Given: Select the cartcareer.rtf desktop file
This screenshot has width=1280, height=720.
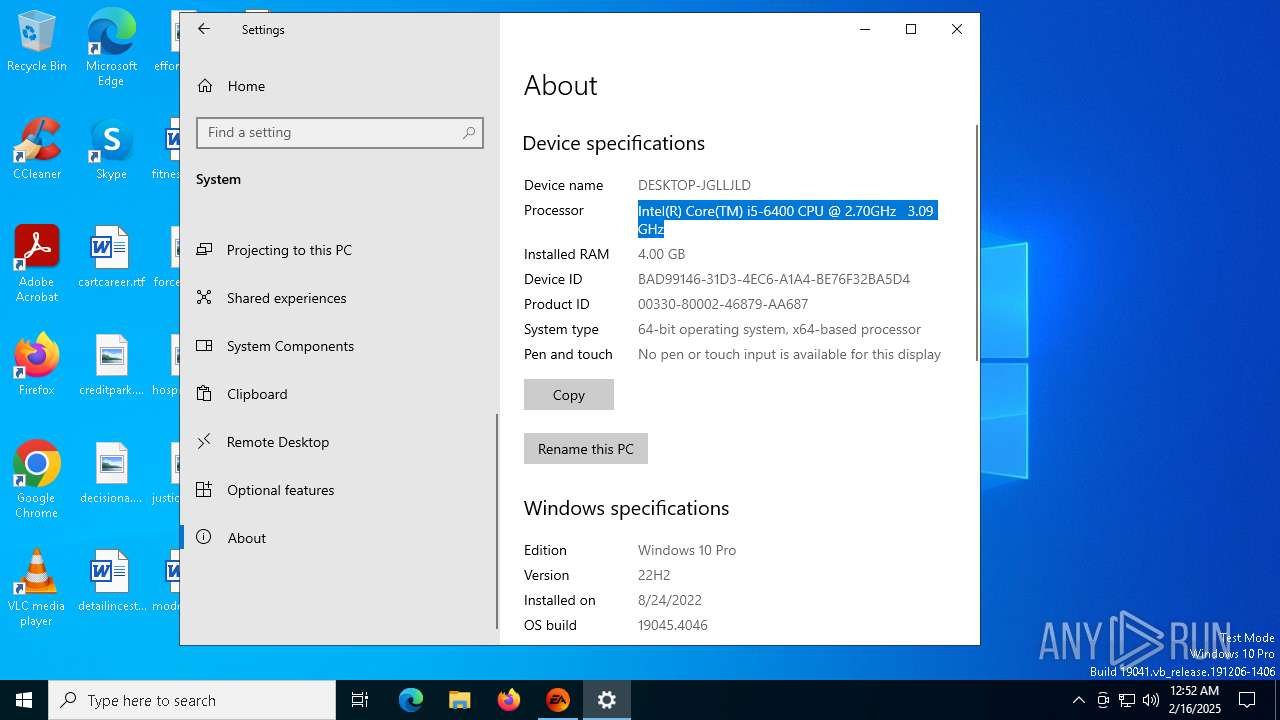Looking at the screenshot, I should coord(111,257).
